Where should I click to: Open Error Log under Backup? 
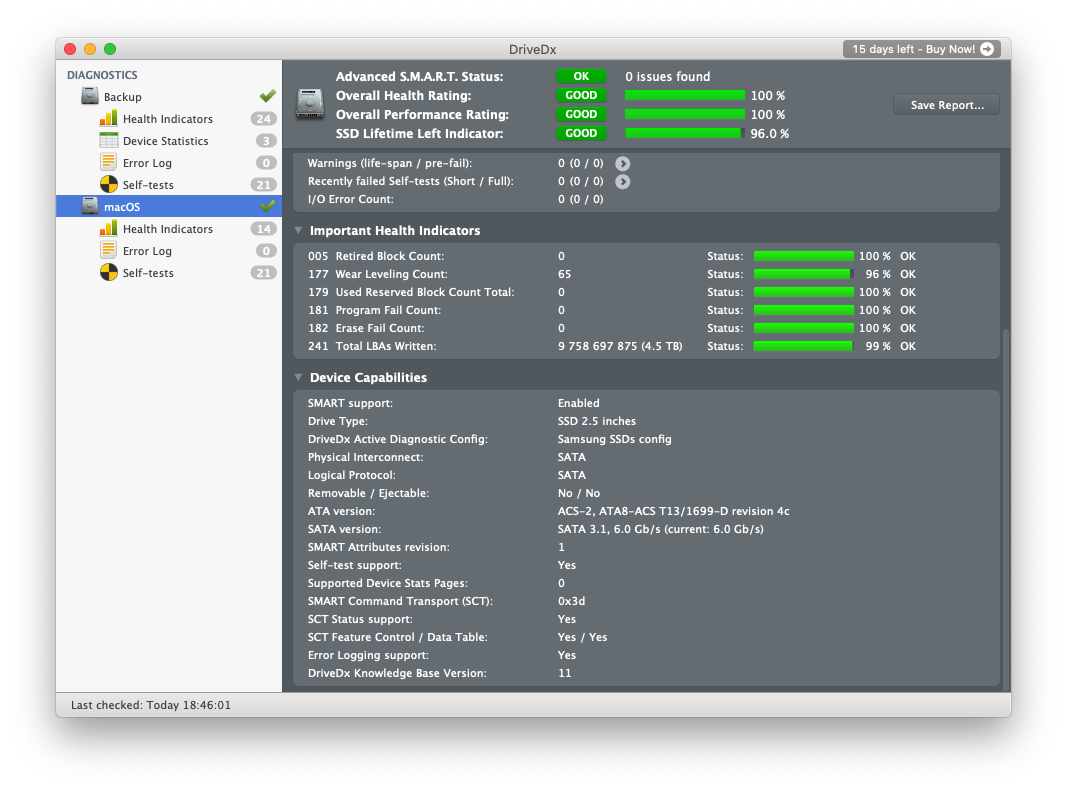click(169, 163)
